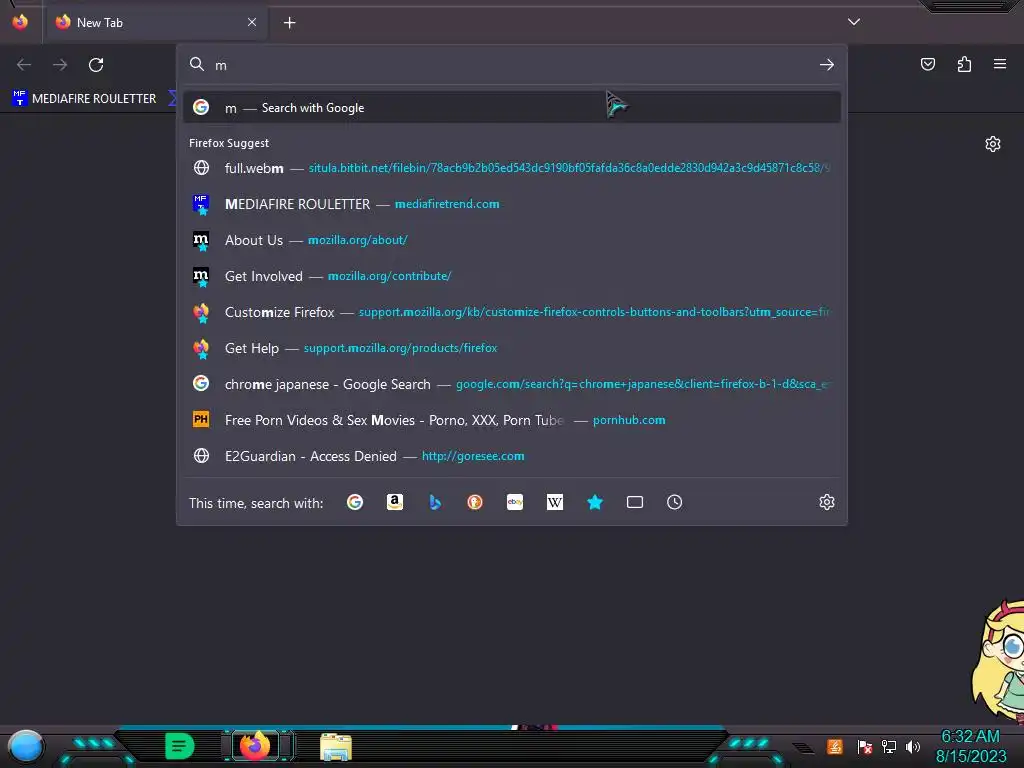
Task: Open new tab page personalize gear
Action: coord(993,144)
